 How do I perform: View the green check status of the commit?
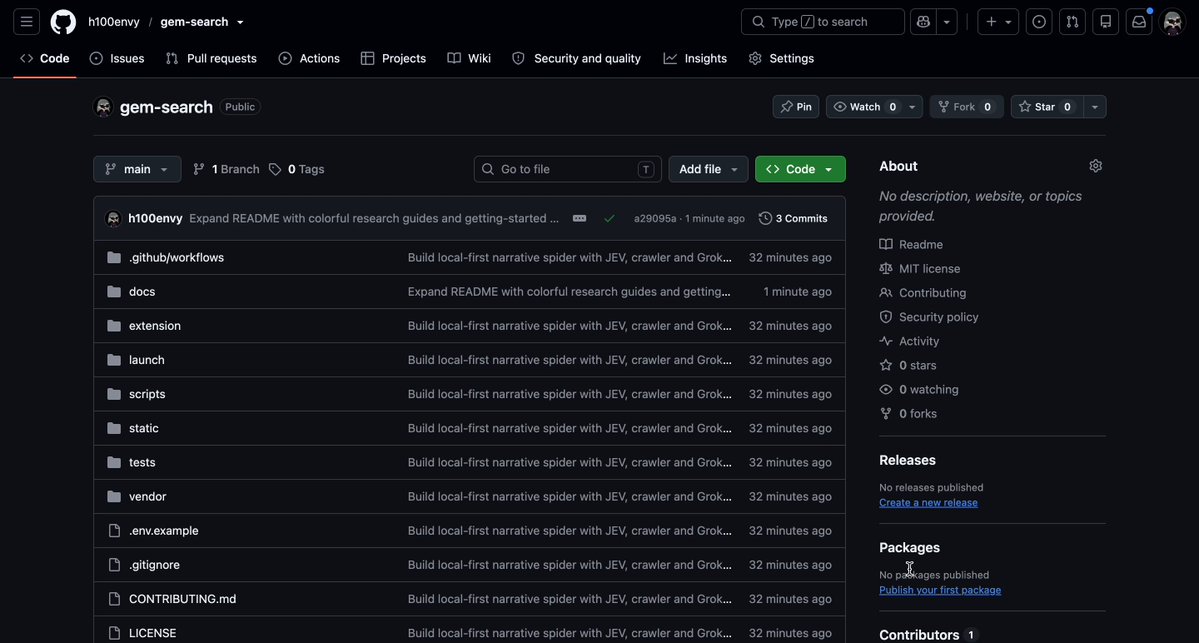(x=609, y=219)
